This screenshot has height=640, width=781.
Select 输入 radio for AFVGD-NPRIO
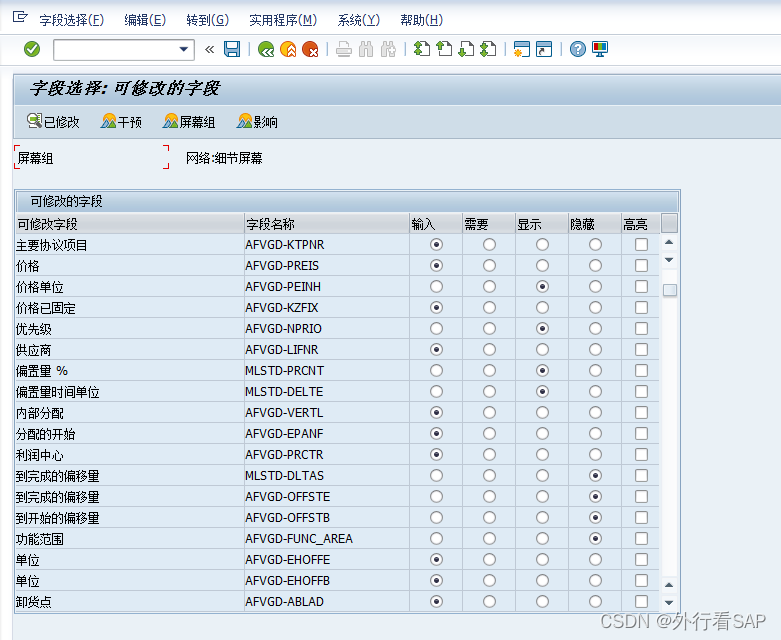tap(436, 329)
